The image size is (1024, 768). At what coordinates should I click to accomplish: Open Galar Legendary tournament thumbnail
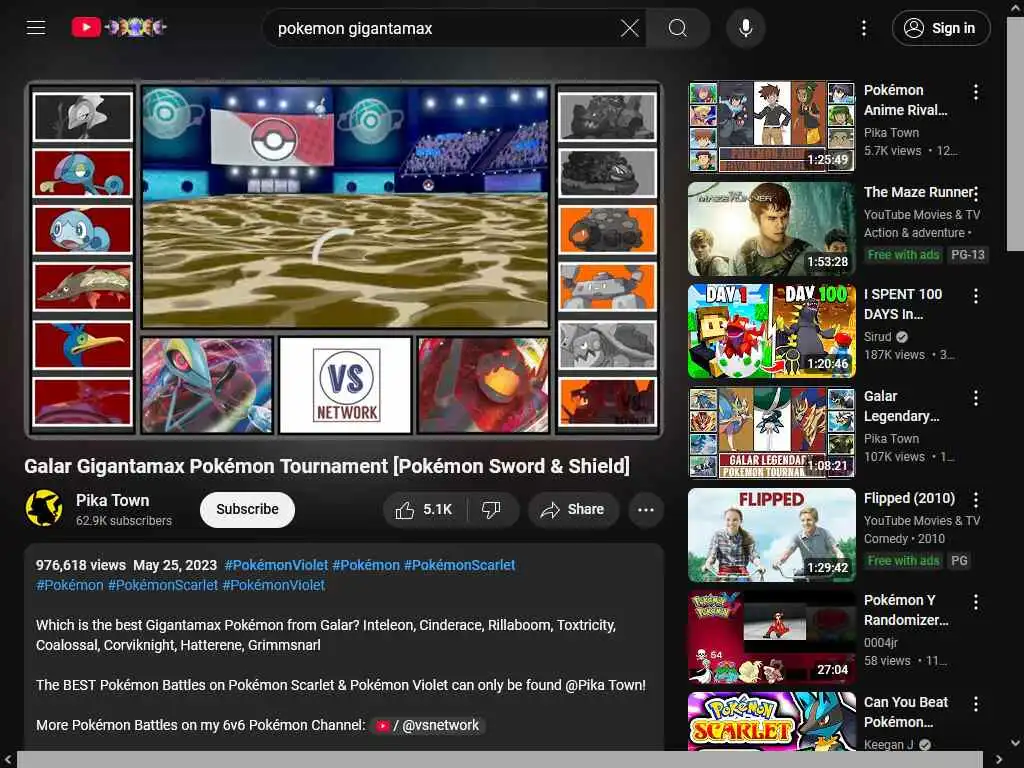pyautogui.click(x=771, y=432)
